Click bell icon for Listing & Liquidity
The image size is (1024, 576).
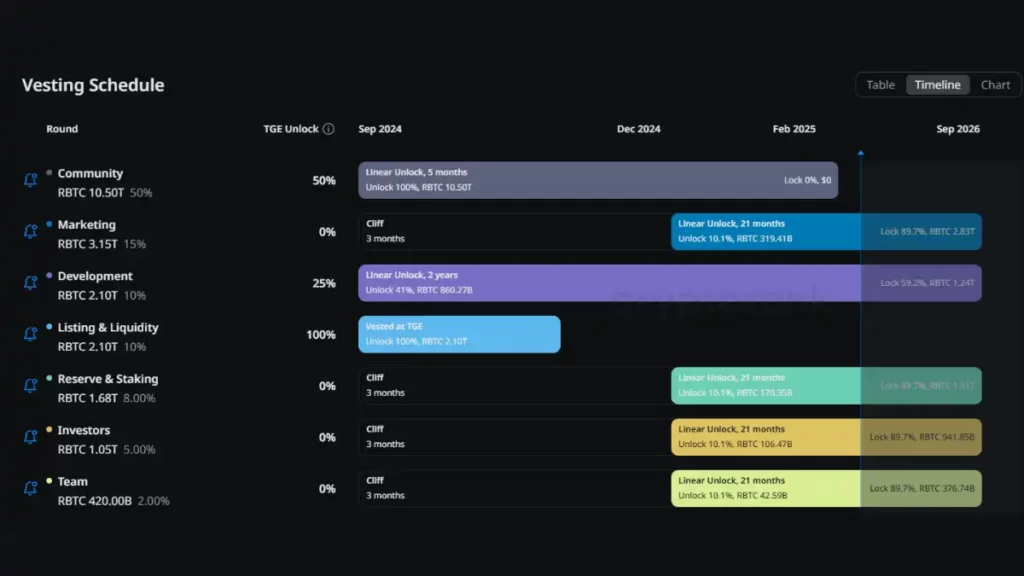tap(30, 335)
